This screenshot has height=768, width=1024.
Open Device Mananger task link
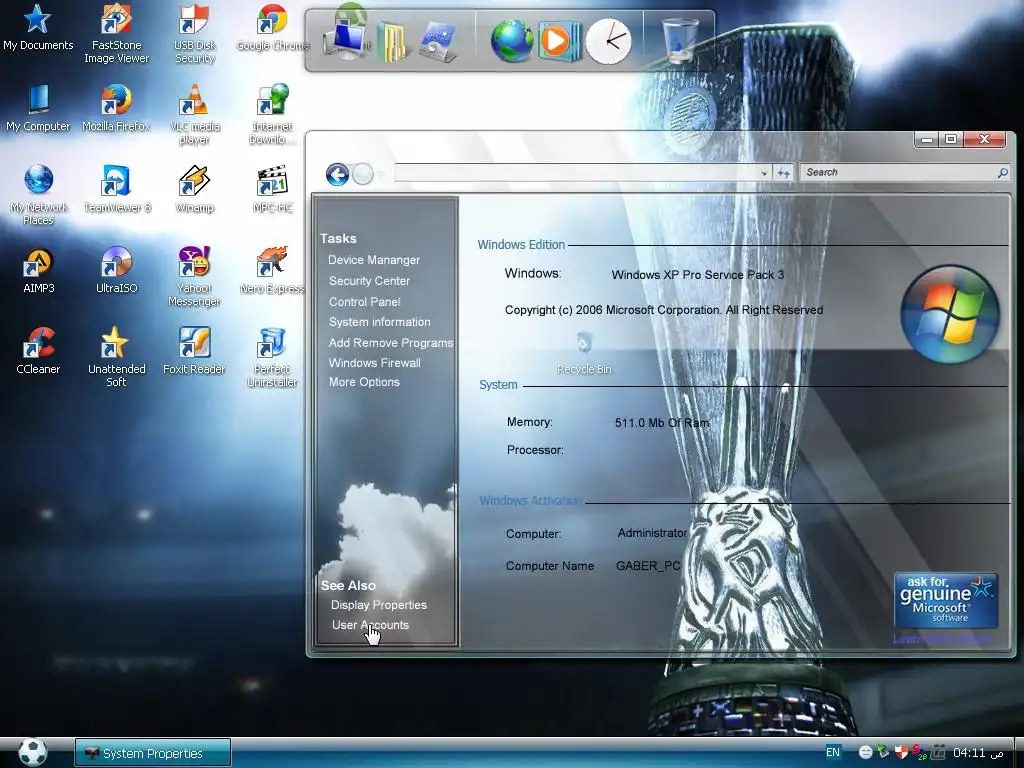pos(374,260)
